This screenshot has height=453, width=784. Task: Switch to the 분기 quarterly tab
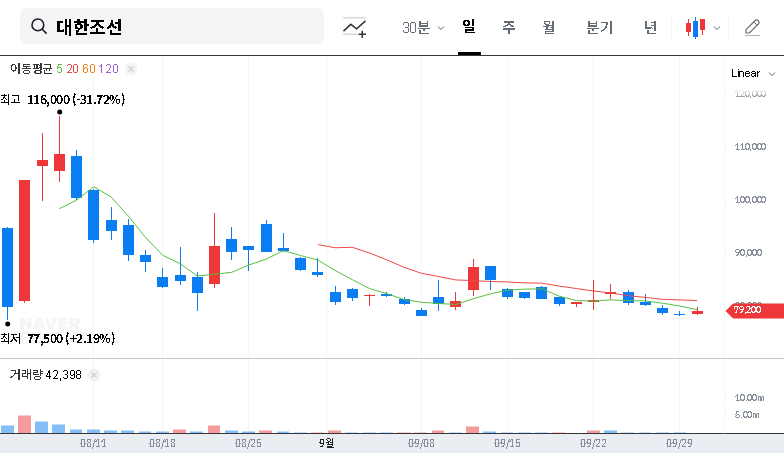point(599,27)
